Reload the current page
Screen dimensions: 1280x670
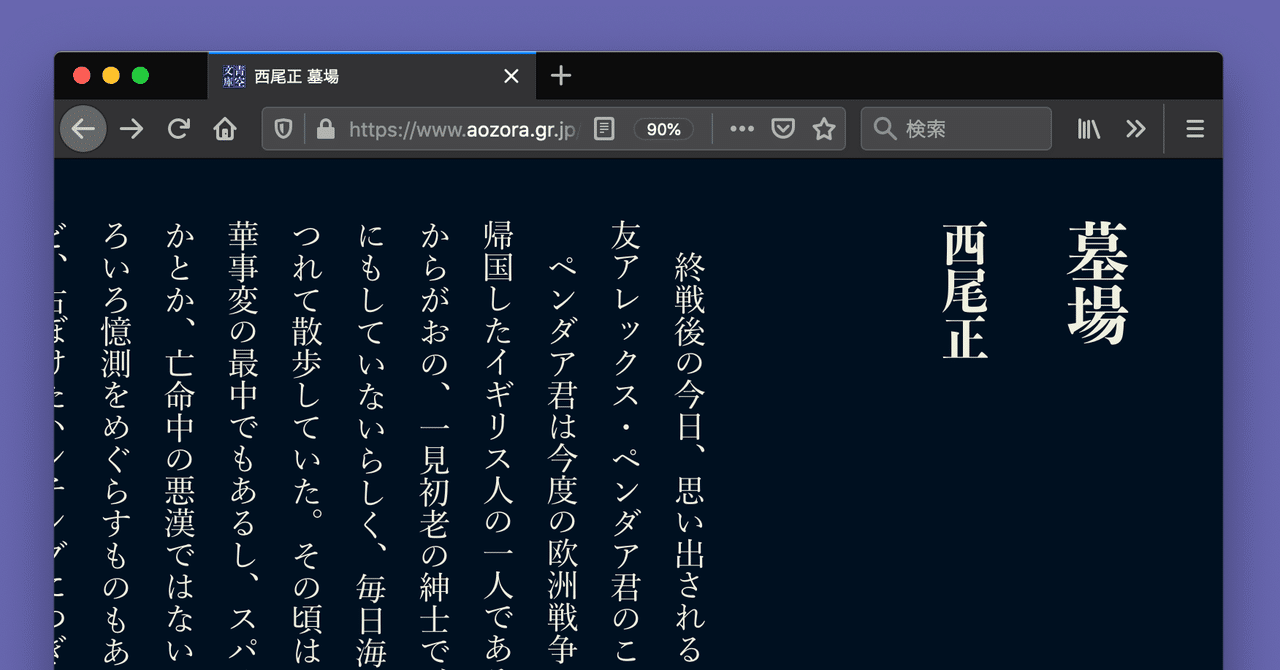[178, 129]
